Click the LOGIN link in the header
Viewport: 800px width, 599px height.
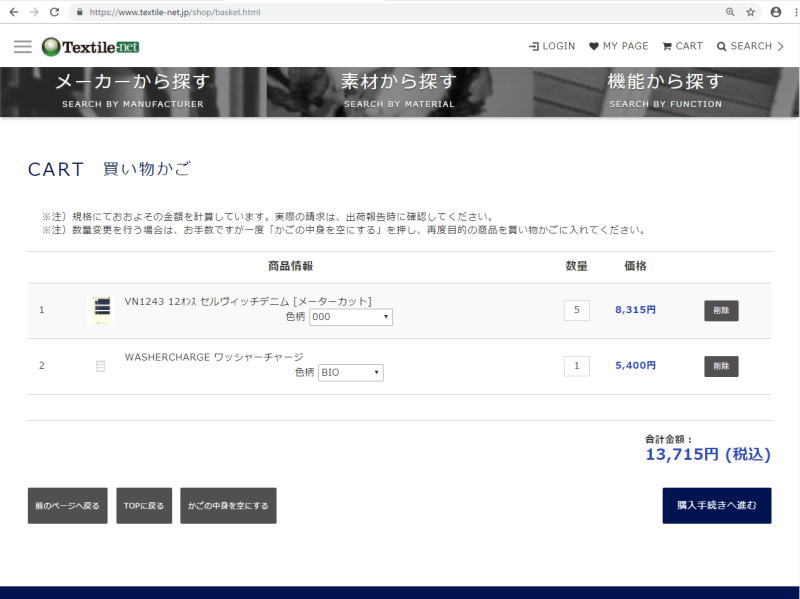(552, 46)
